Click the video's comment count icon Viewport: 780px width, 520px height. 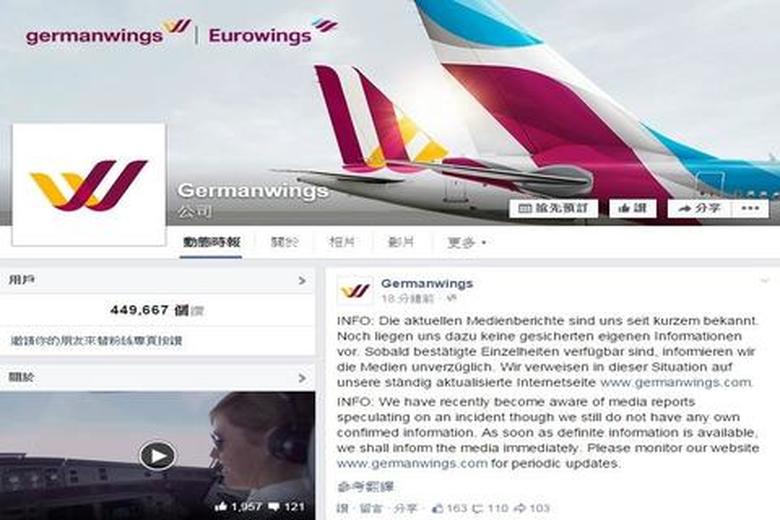click(274, 507)
